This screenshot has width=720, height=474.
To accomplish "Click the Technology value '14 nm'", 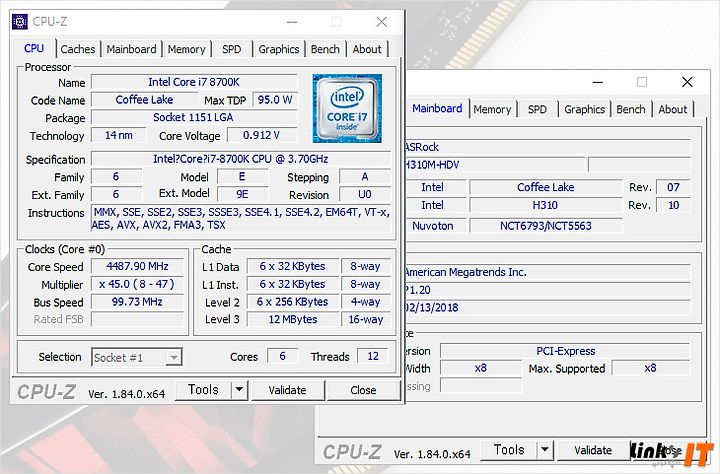I will [x=118, y=135].
